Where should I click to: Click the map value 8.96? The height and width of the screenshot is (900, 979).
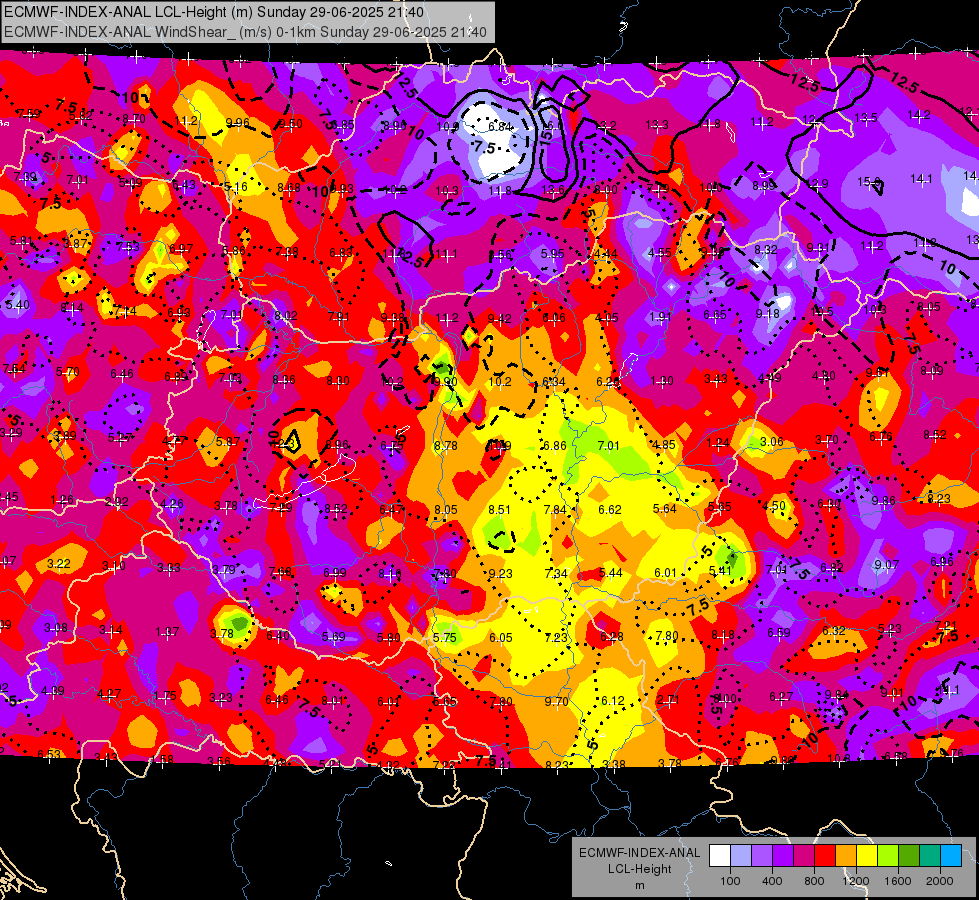(337, 444)
